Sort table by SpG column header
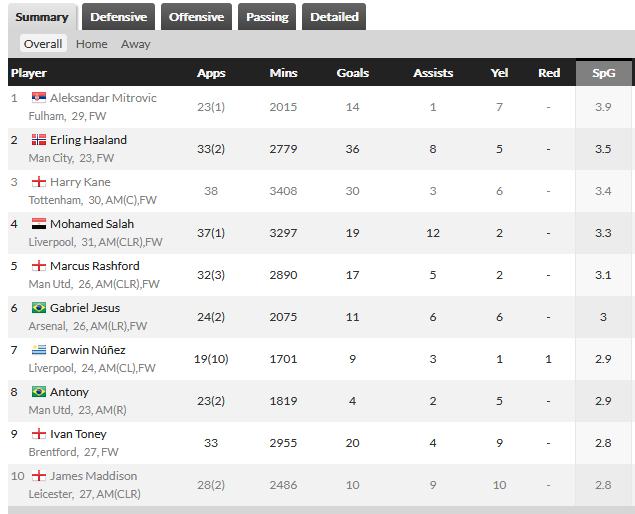The height and width of the screenshot is (514, 635). tap(603, 73)
